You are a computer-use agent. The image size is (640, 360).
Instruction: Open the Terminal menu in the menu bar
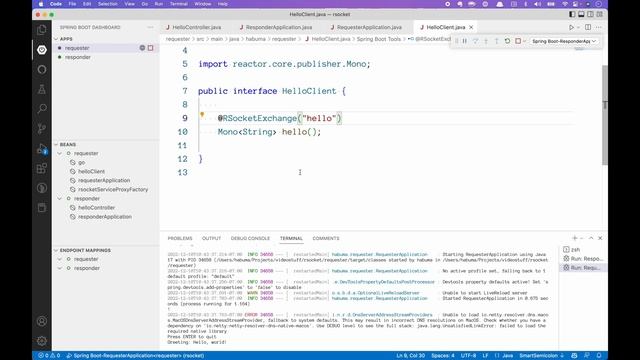tap(178, 4)
